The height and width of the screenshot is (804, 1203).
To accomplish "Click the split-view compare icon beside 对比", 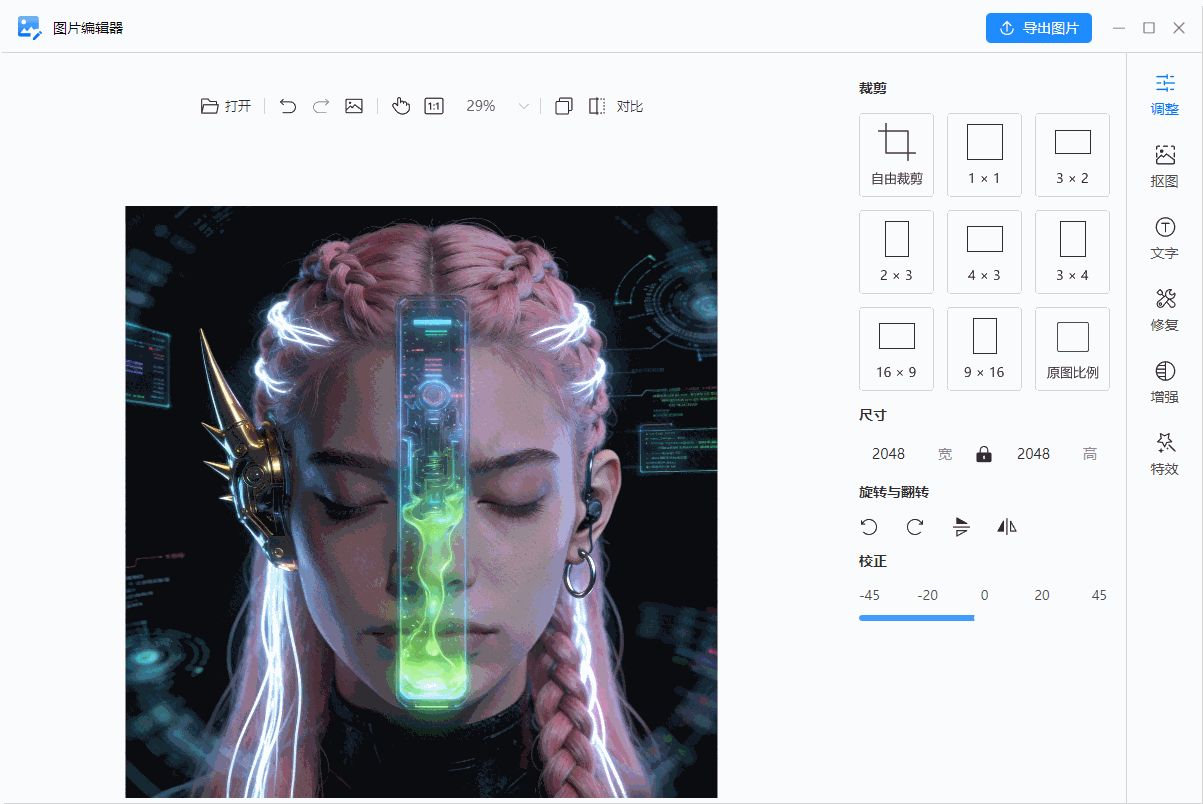I will click(x=597, y=105).
